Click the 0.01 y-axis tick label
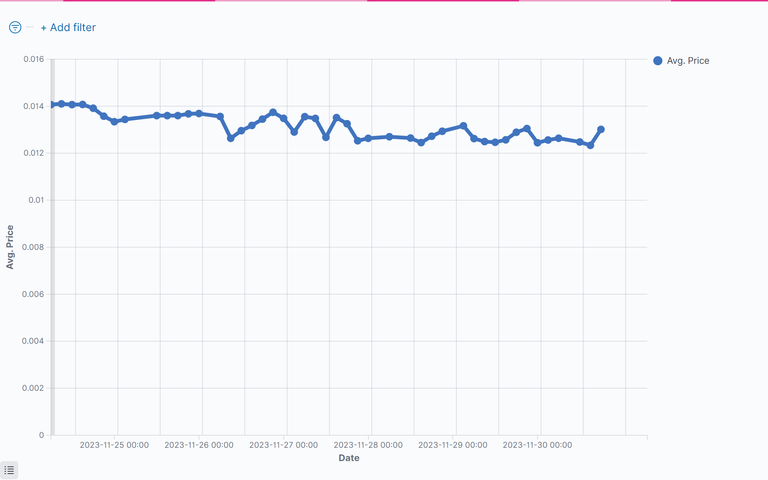This screenshot has width=768, height=480. 37,200
